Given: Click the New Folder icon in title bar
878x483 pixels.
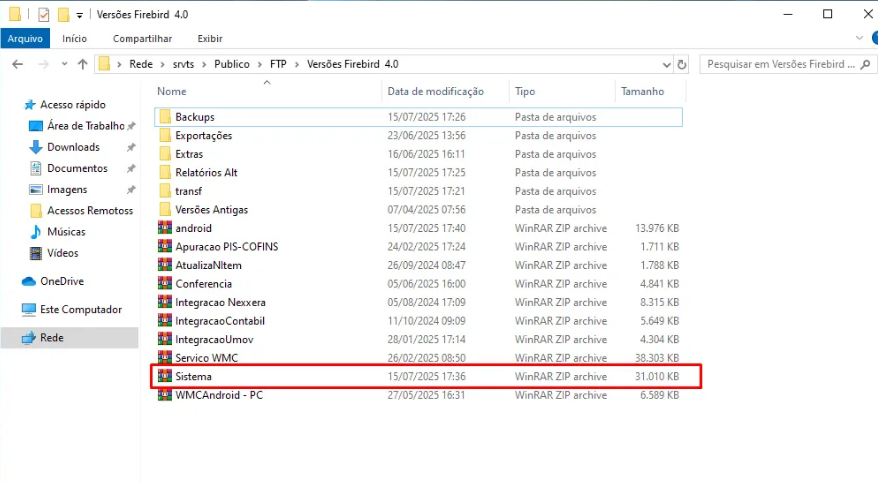Looking at the screenshot, I should [63, 15].
